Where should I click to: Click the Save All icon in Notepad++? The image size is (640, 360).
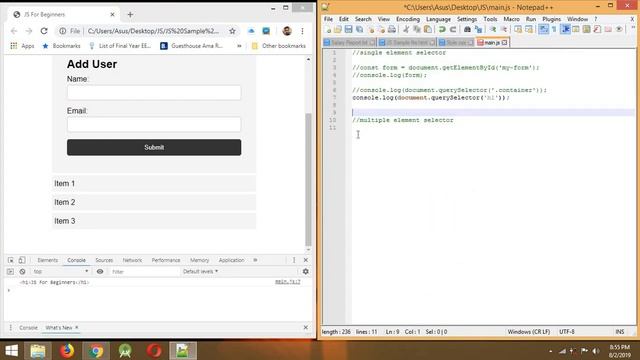click(360, 29)
